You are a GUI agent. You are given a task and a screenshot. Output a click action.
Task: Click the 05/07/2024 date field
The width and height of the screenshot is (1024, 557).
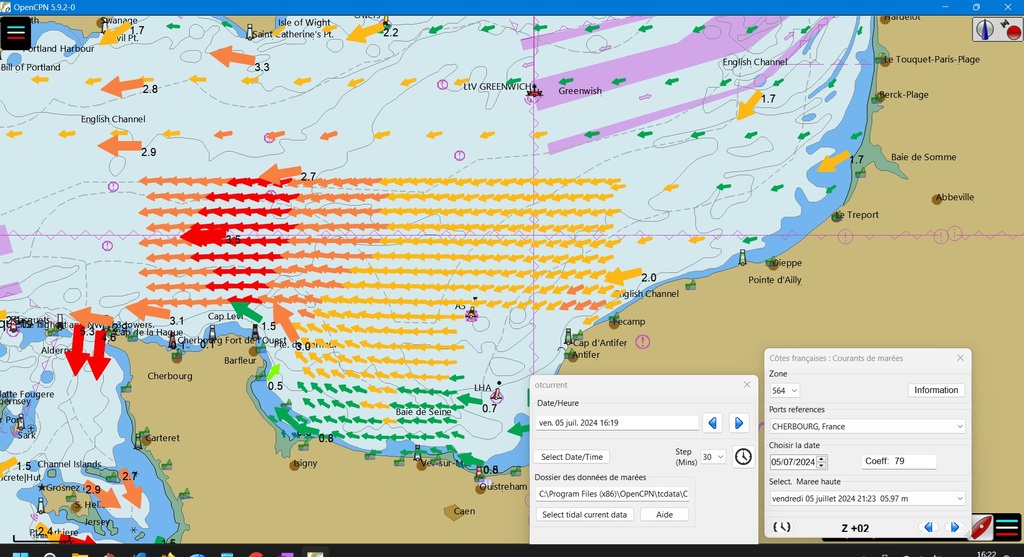pos(793,462)
